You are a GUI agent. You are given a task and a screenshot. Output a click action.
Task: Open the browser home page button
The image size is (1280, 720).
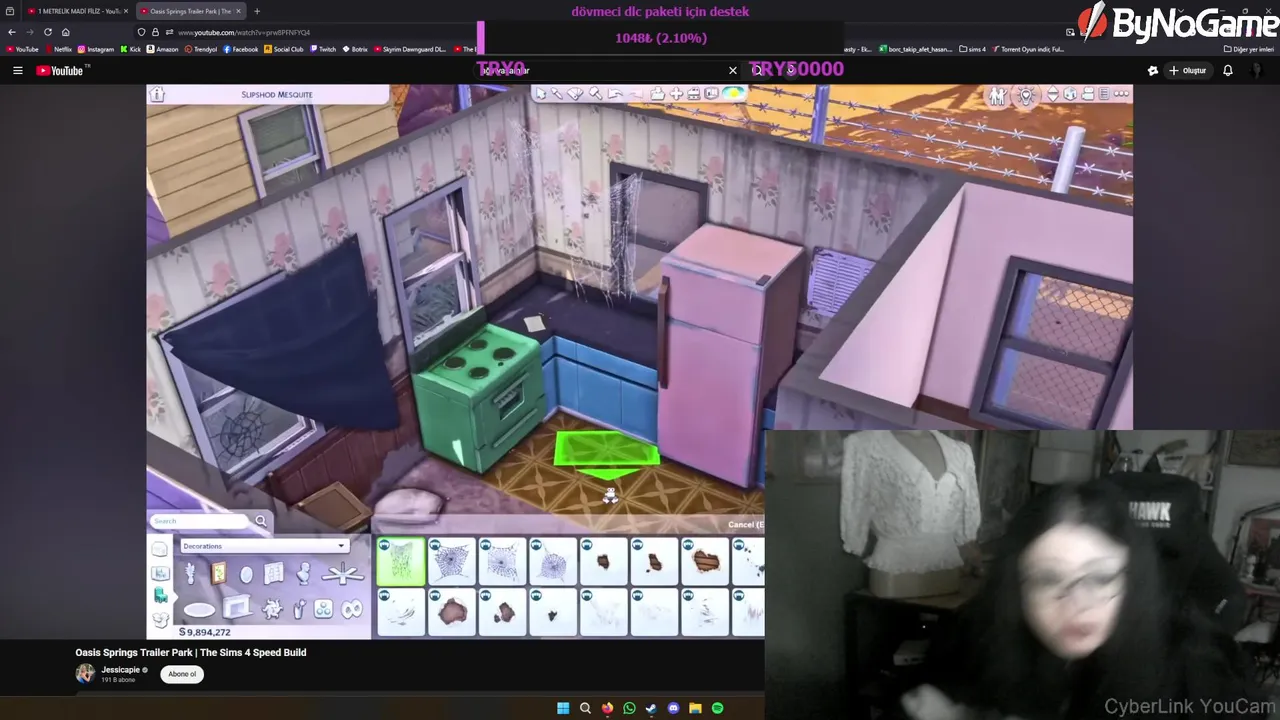pos(66,32)
